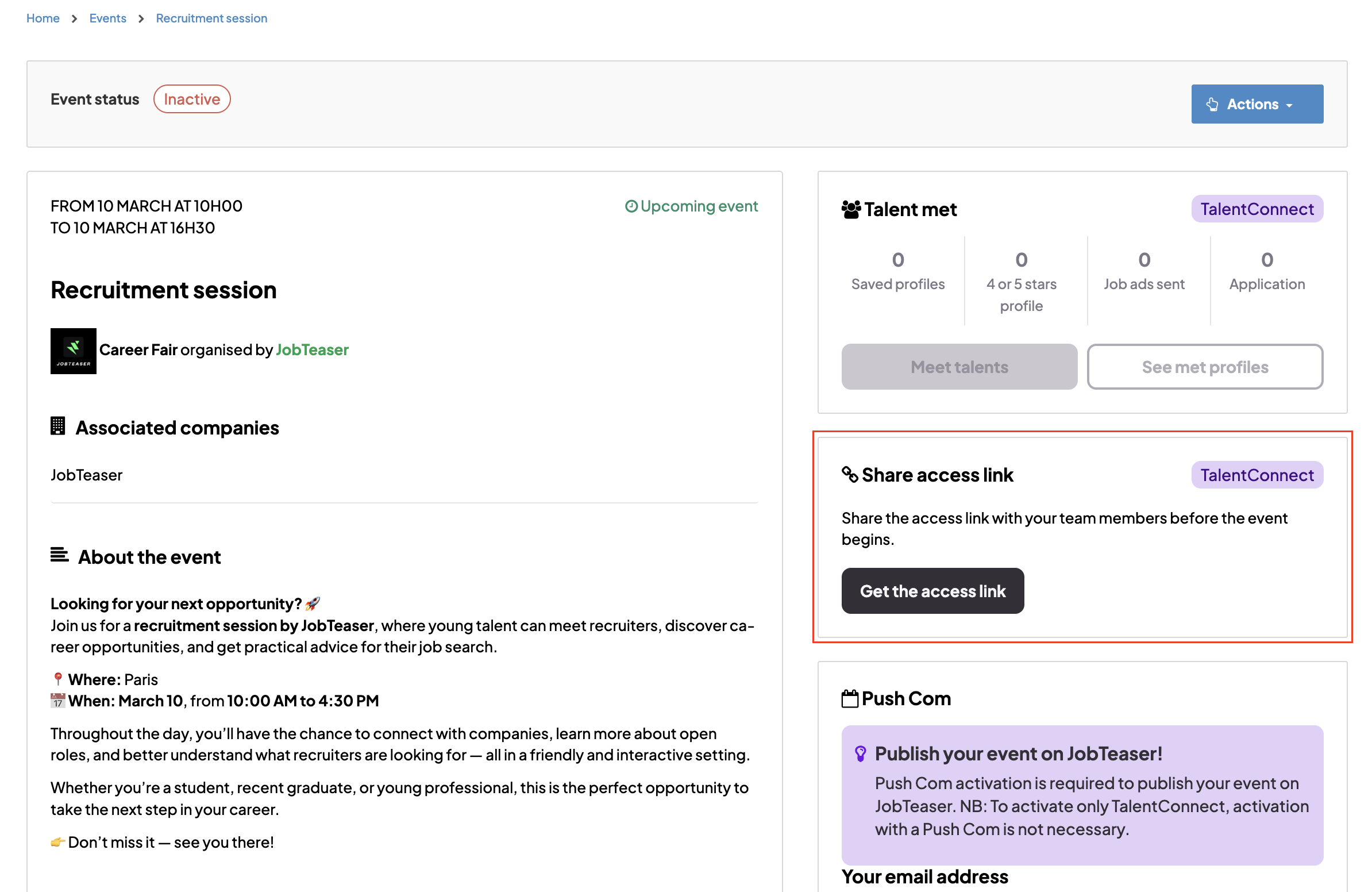Click the clock icon beside Upcoming event
Screen dimensions: 1372x892
(x=631, y=206)
